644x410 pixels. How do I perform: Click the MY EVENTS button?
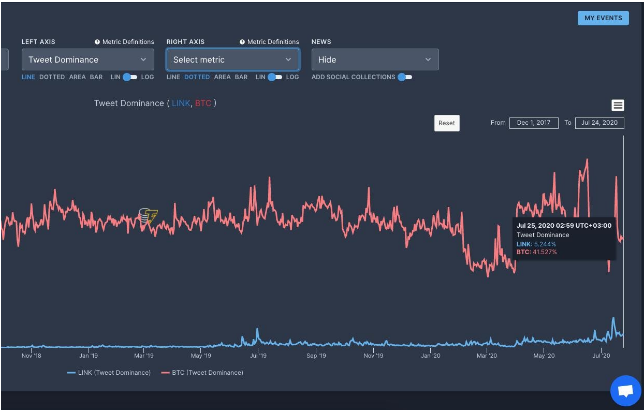pyautogui.click(x=603, y=18)
